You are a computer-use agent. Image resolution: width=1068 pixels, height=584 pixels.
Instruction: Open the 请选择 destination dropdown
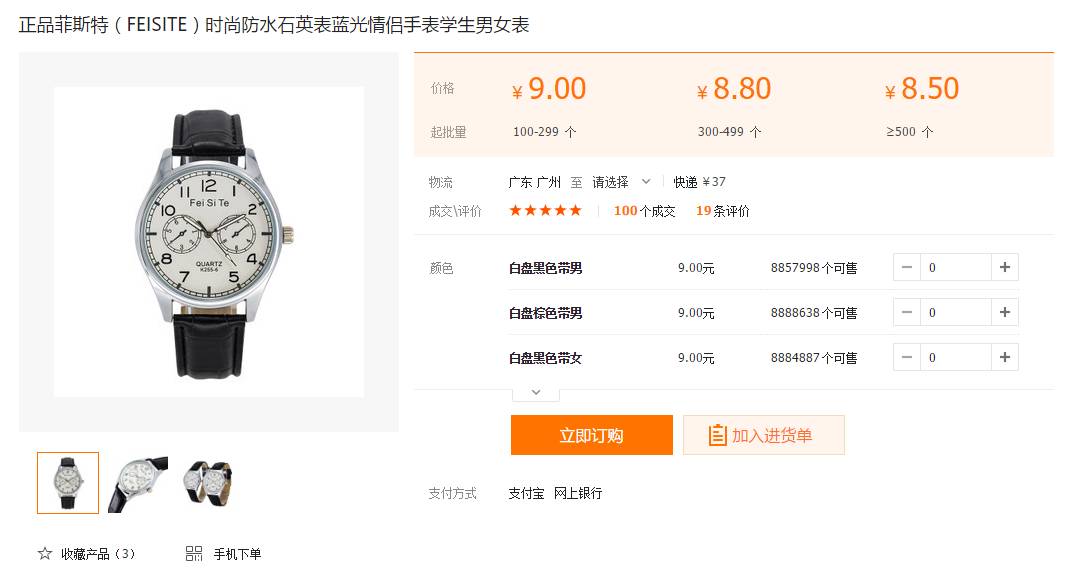point(621,182)
